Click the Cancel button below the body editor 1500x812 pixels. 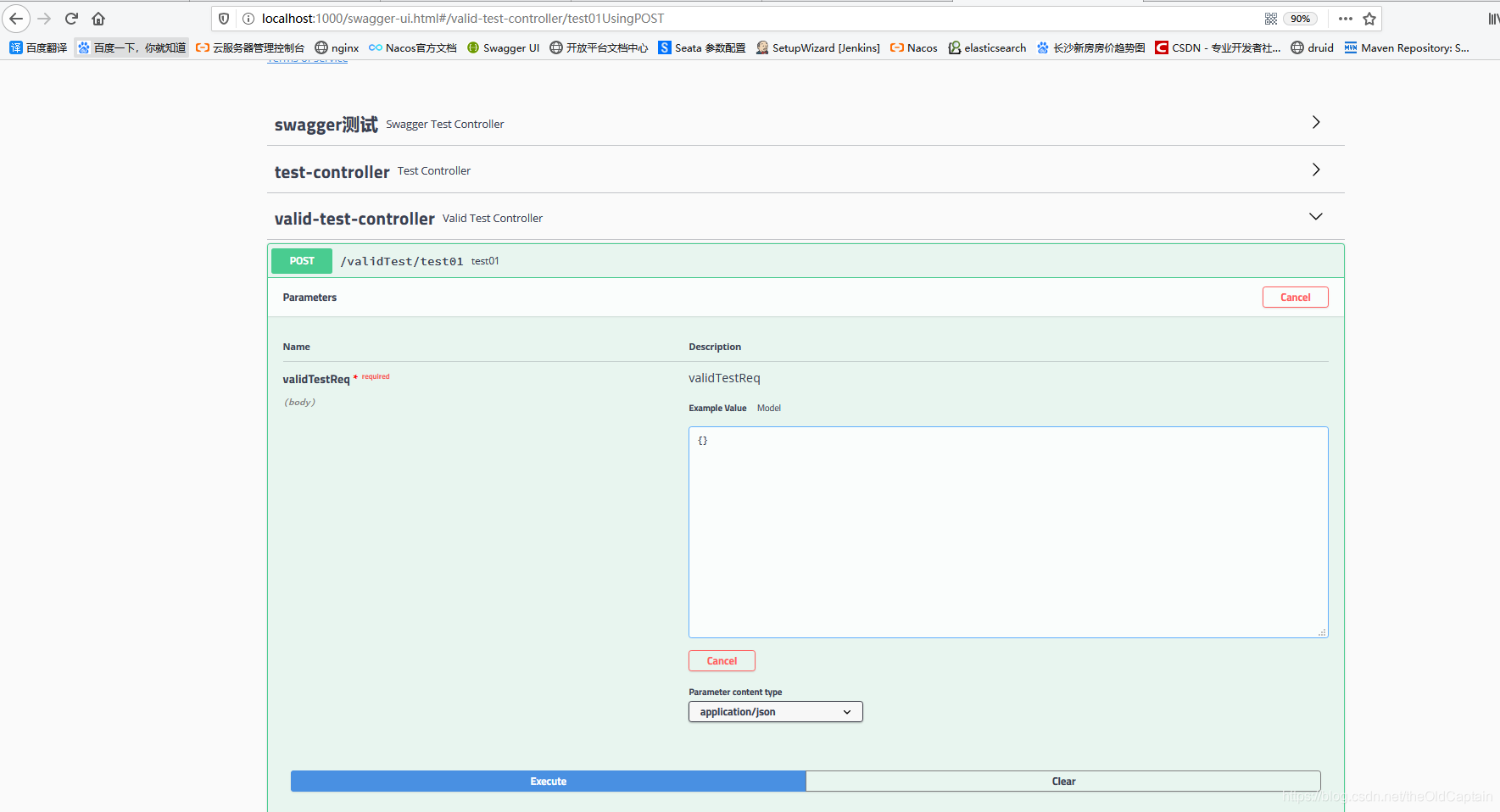click(722, 661)
